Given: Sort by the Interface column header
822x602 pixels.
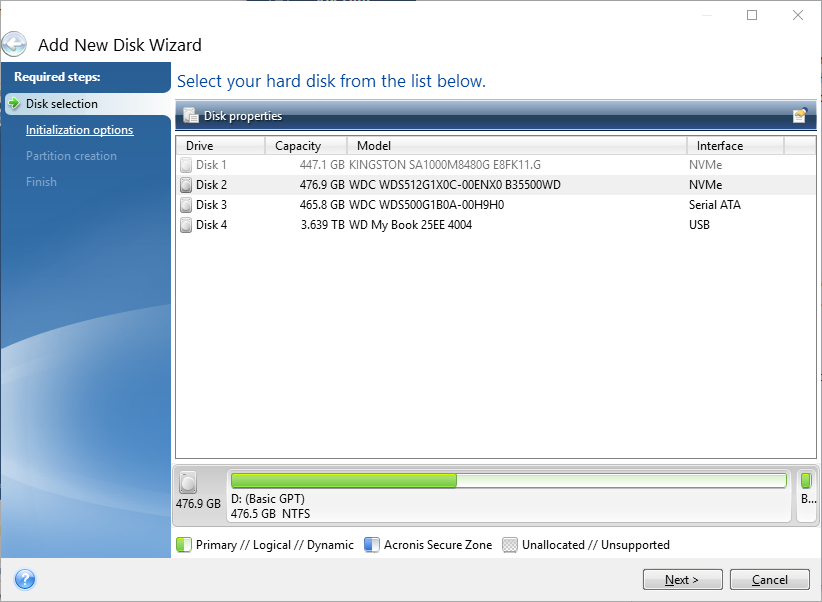Looking at the screenshot, I should pos(734,146).
